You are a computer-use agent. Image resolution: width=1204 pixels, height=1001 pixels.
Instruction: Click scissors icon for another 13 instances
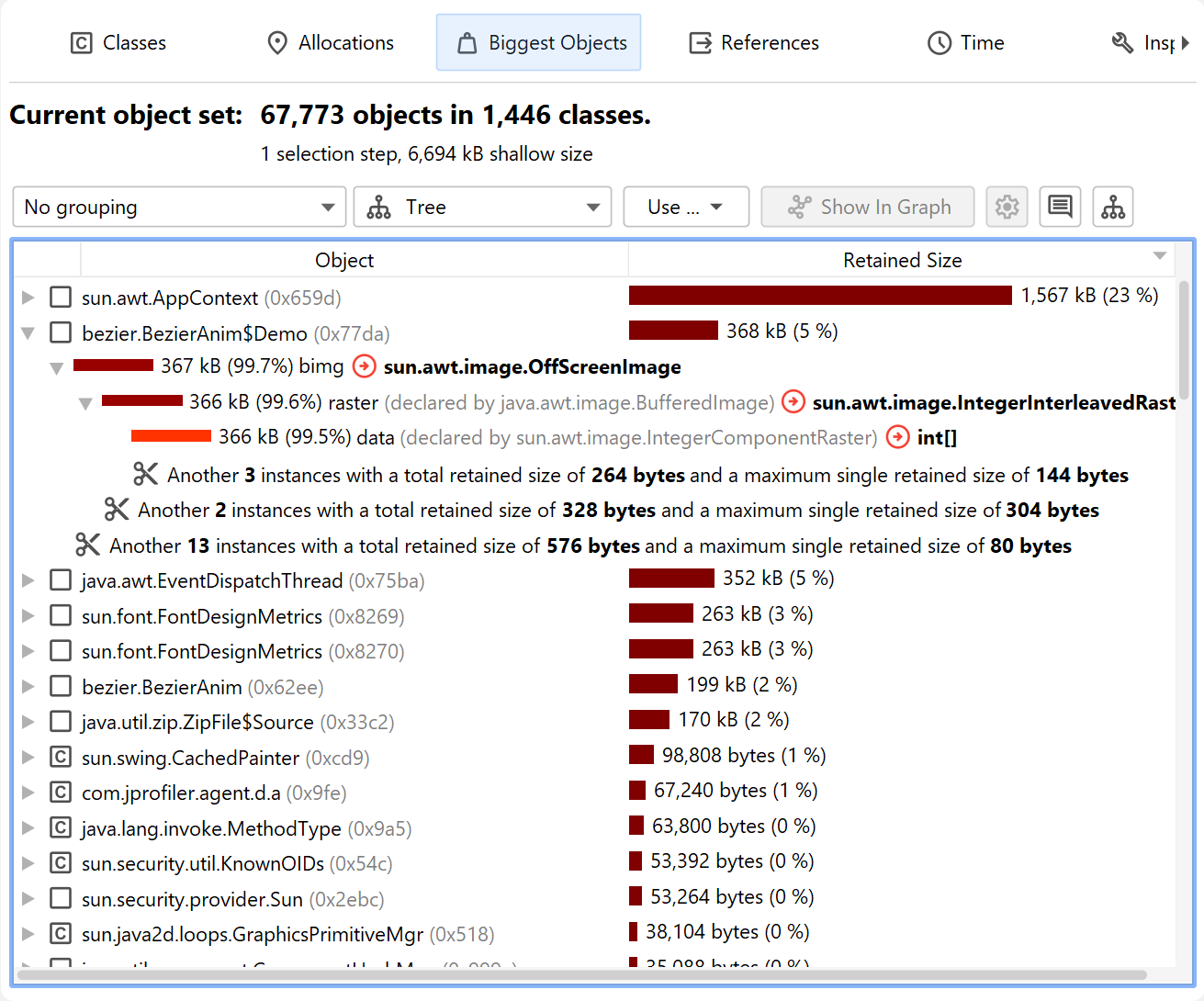tap(88, 545)
